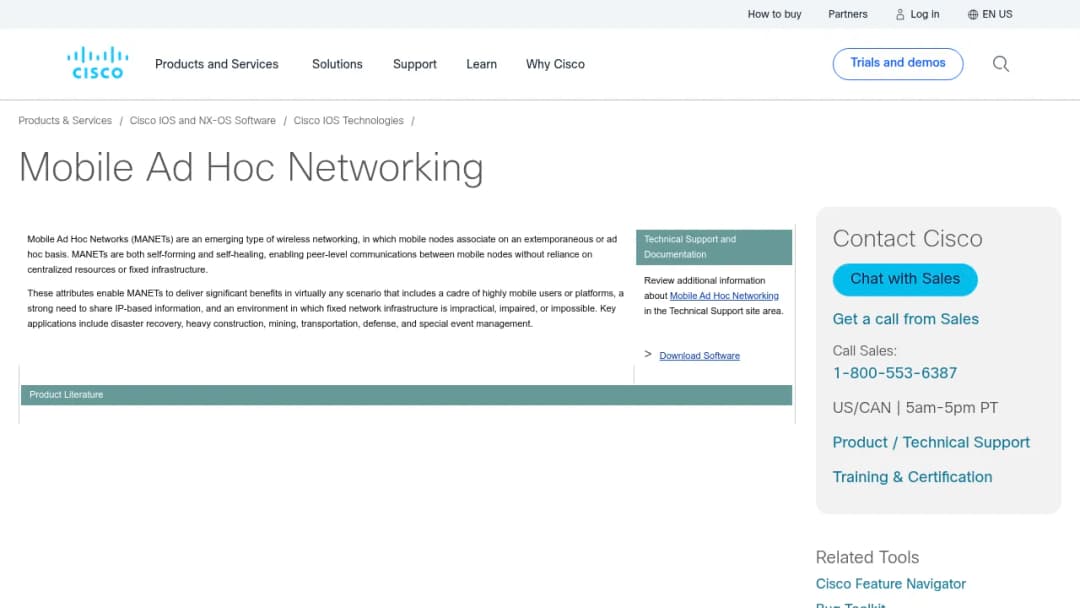This screenshot has width=1080, height=608.
Task: Open Cisco Feature Navigator link
Action: click(x=891, y=584)
